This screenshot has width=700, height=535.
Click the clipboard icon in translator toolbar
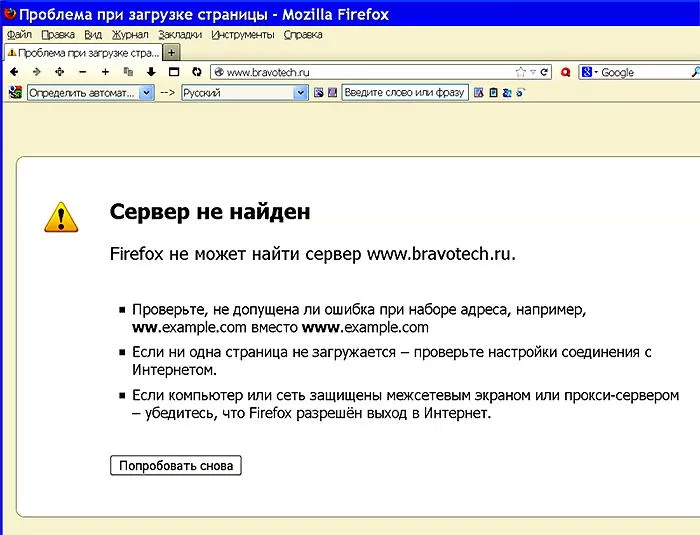(x=493, y=92)
